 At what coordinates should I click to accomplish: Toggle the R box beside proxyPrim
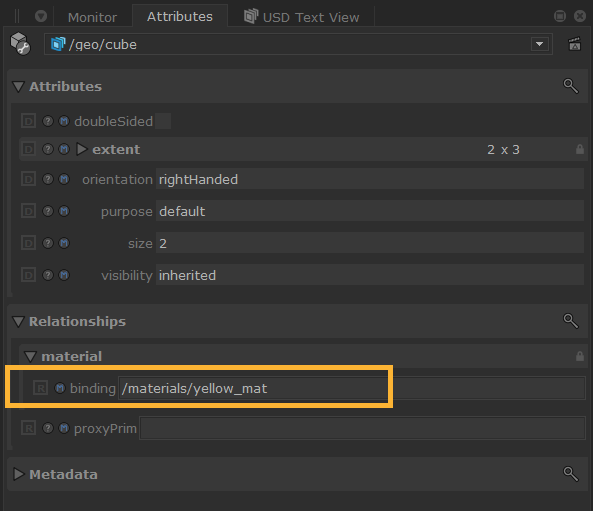coord(28,428)
